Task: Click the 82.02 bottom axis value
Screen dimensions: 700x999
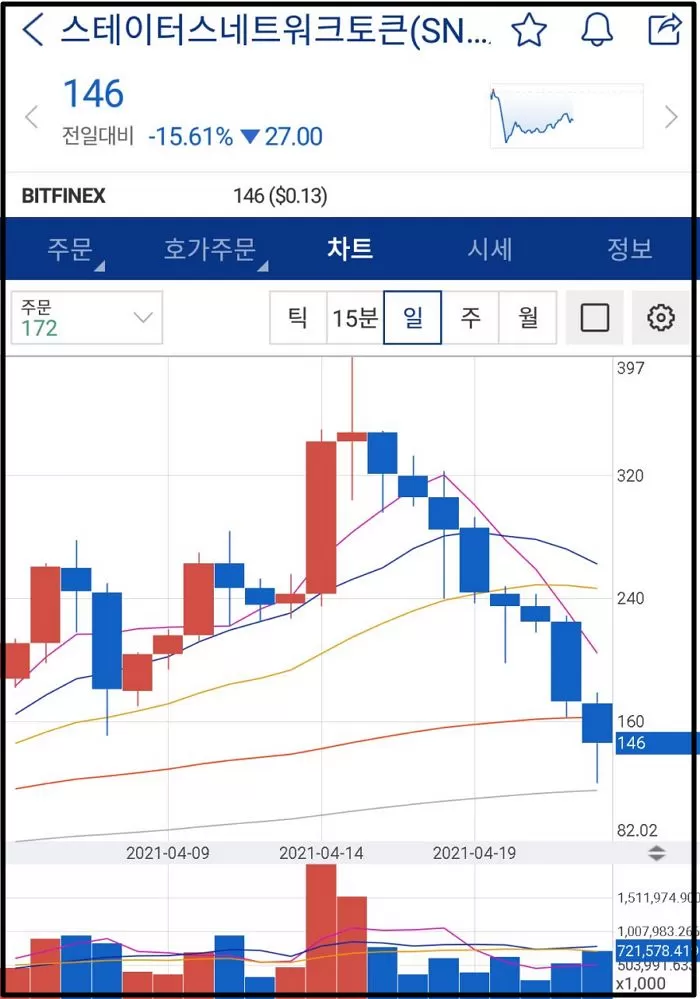Action: (x=637, y=830)
